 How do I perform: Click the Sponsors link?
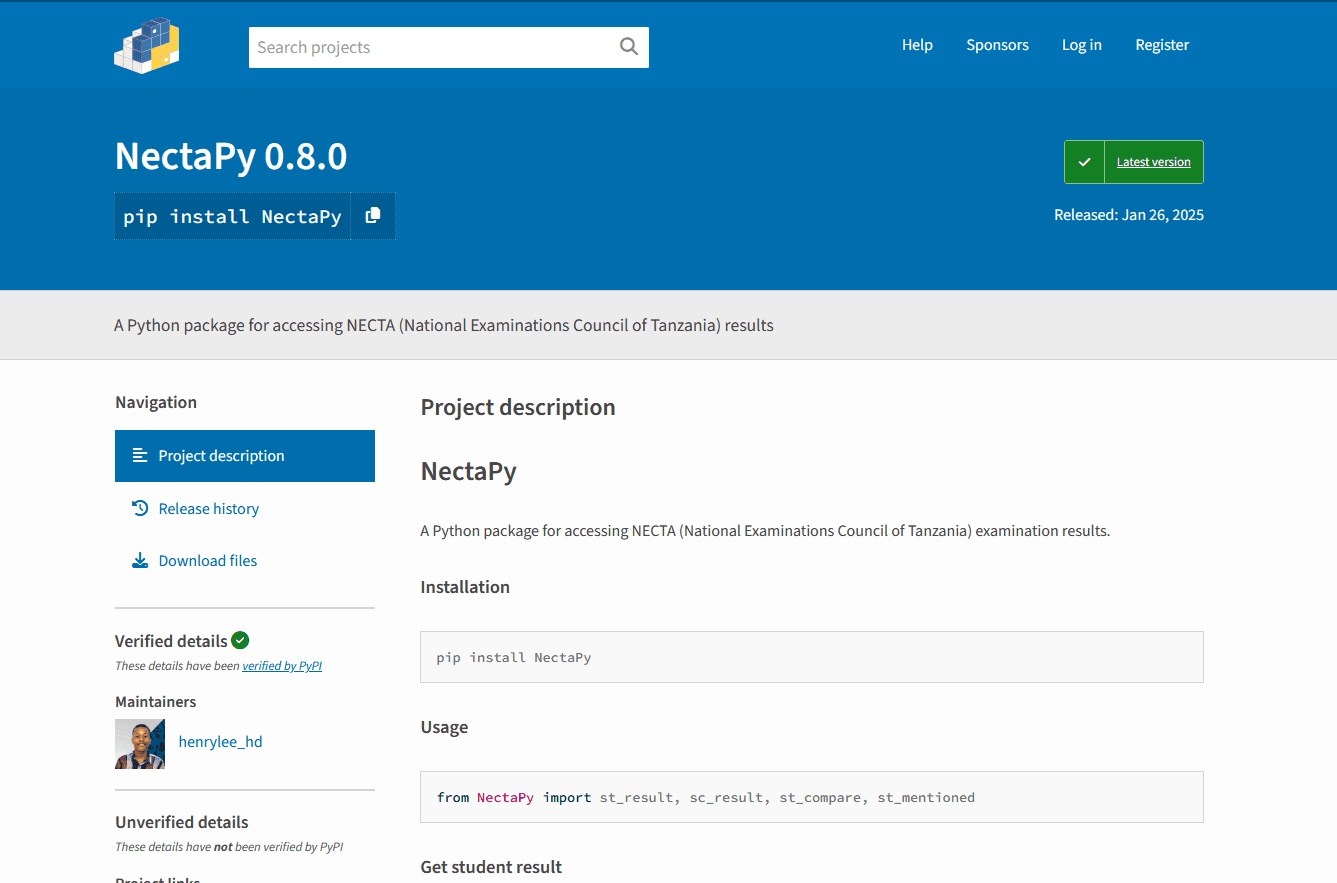point(997,44)
